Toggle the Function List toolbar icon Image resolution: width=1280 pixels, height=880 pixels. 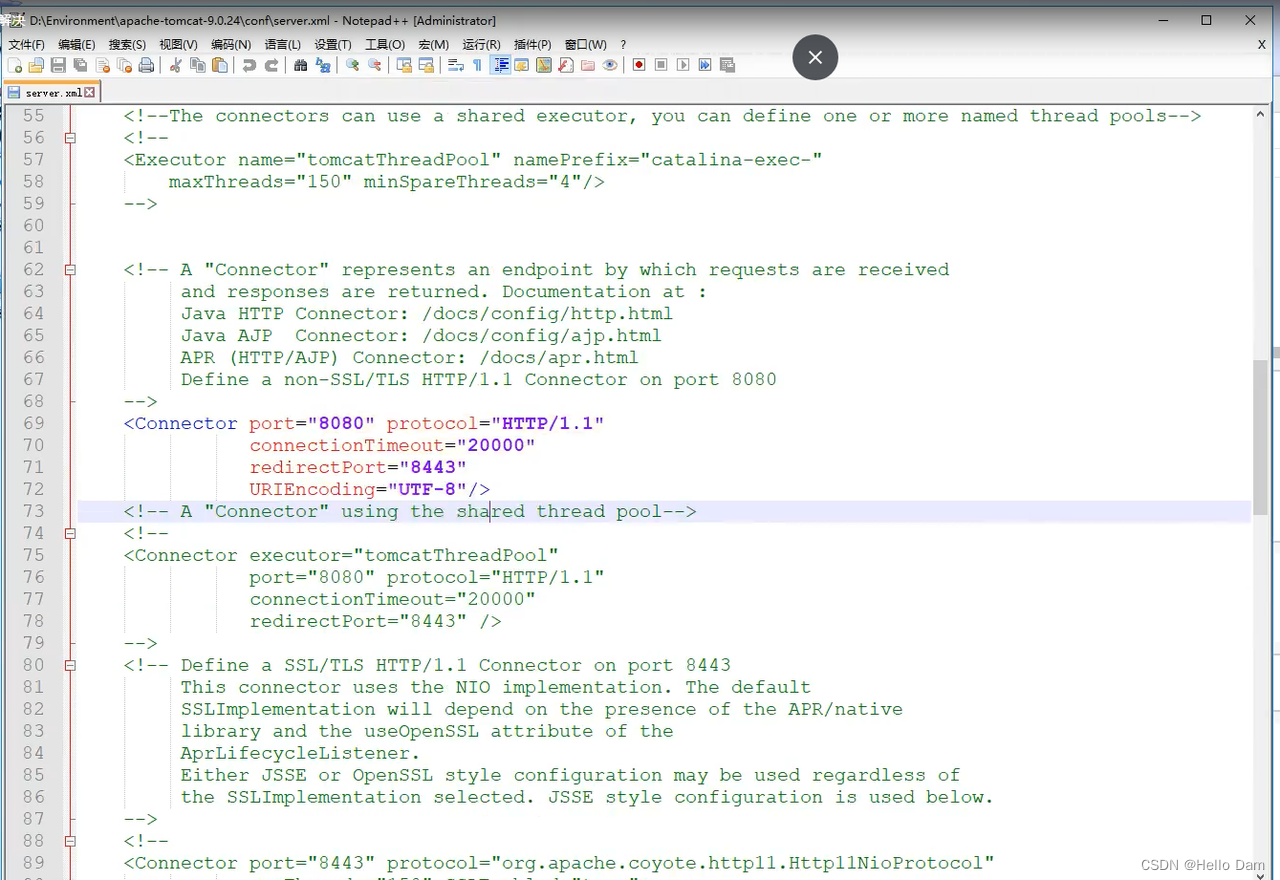(566, 65)
